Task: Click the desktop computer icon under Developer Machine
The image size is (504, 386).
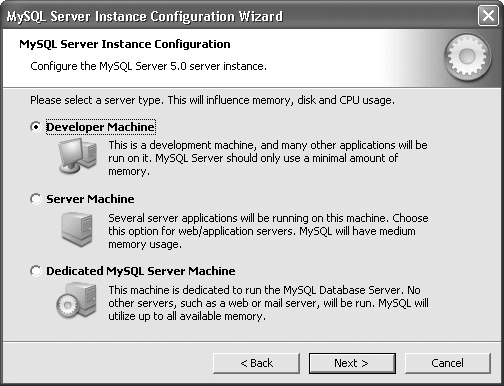Action: coord(78,156)
